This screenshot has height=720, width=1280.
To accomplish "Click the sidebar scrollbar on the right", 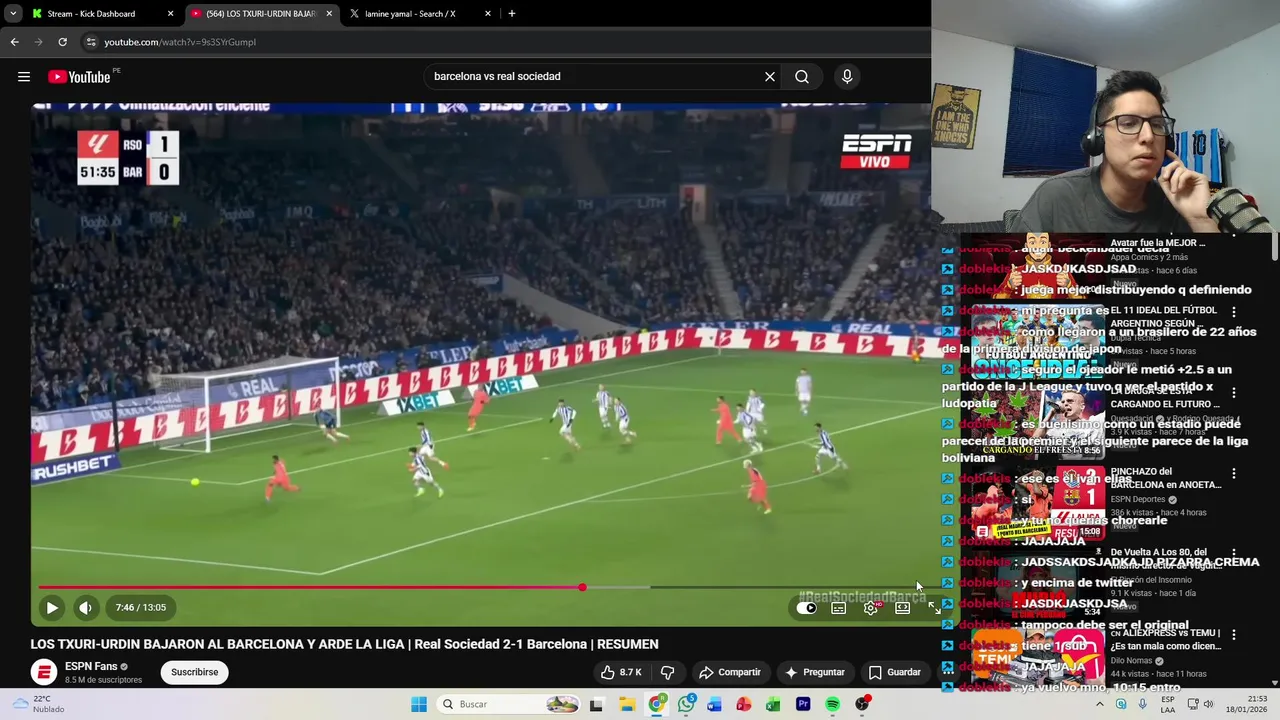I will (x=1275, y=245).
